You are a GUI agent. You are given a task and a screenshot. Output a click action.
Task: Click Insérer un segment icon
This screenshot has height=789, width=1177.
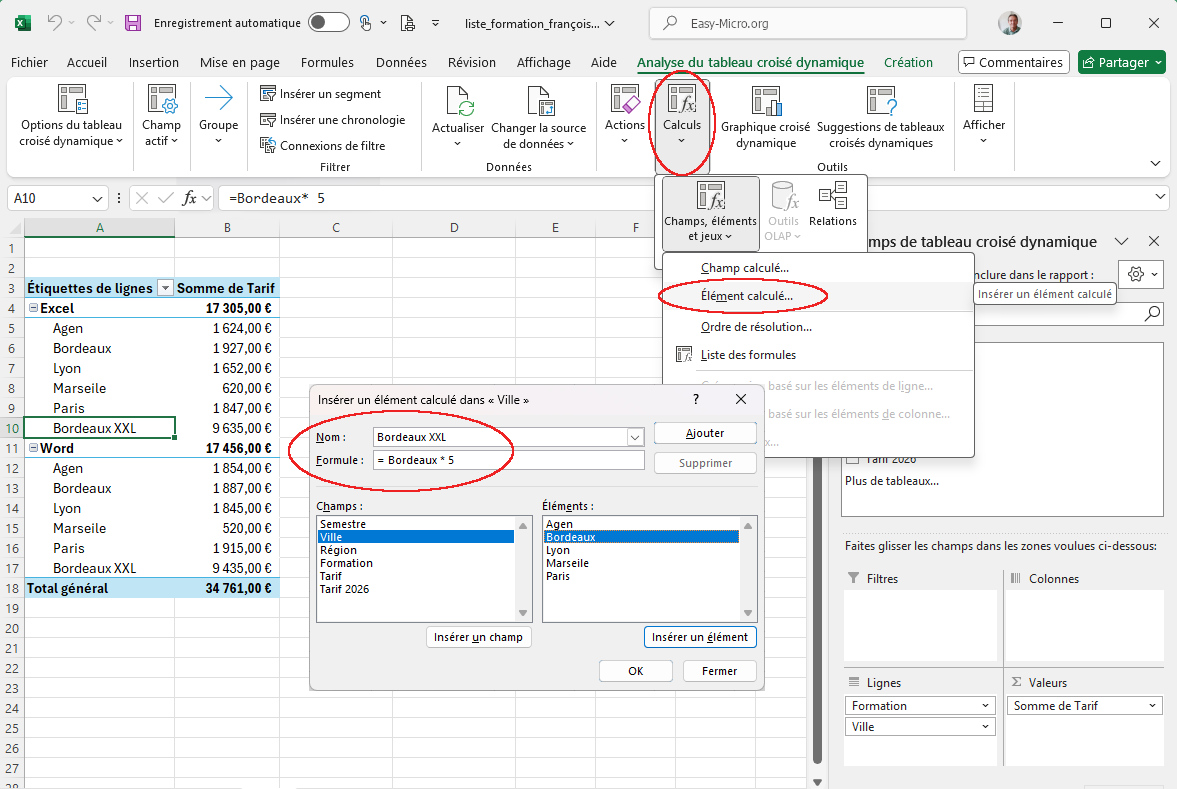(x=268, y=94)
